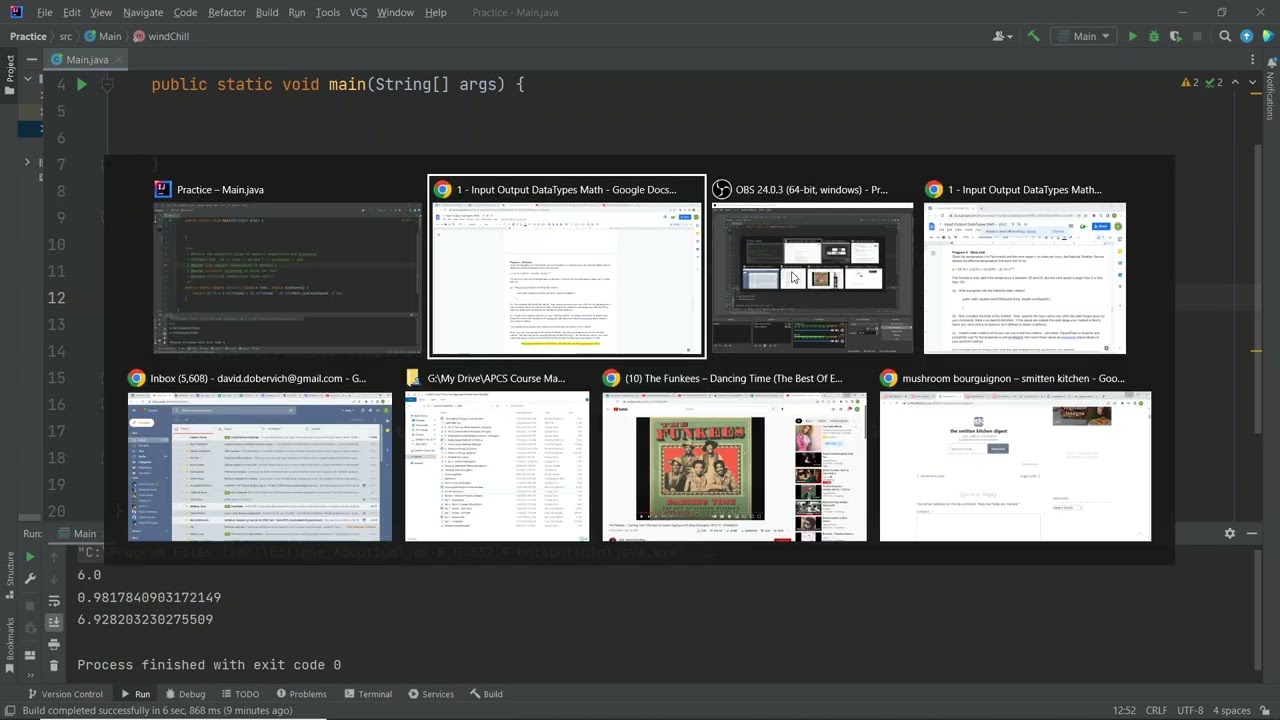Image resolution: width=1280 pixels, height=720 pixels.
Task: Click the Build Project hammer icon
Action: (x=1034, y=36)
